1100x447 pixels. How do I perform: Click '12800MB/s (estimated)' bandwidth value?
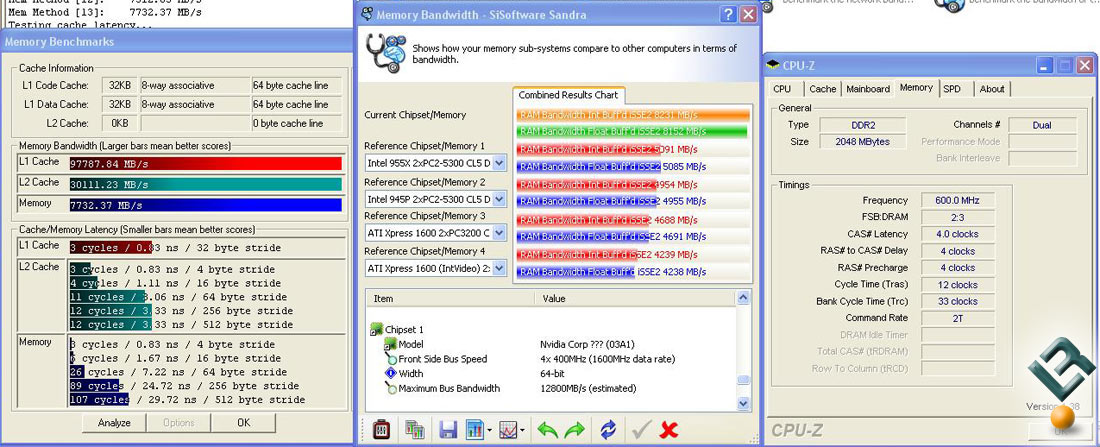point(589,388)
